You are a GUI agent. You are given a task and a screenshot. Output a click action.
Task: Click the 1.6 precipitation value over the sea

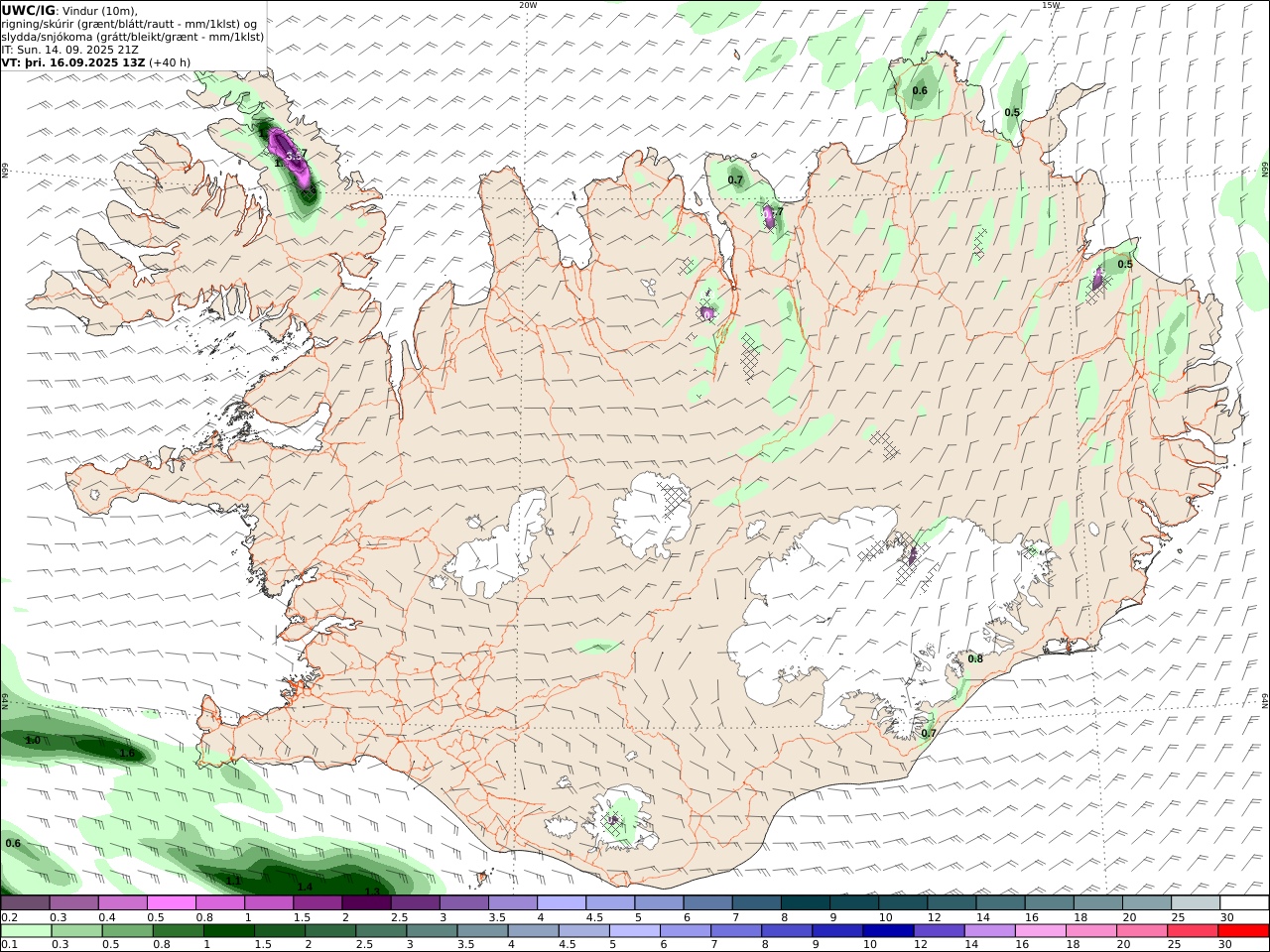(127, 754)
